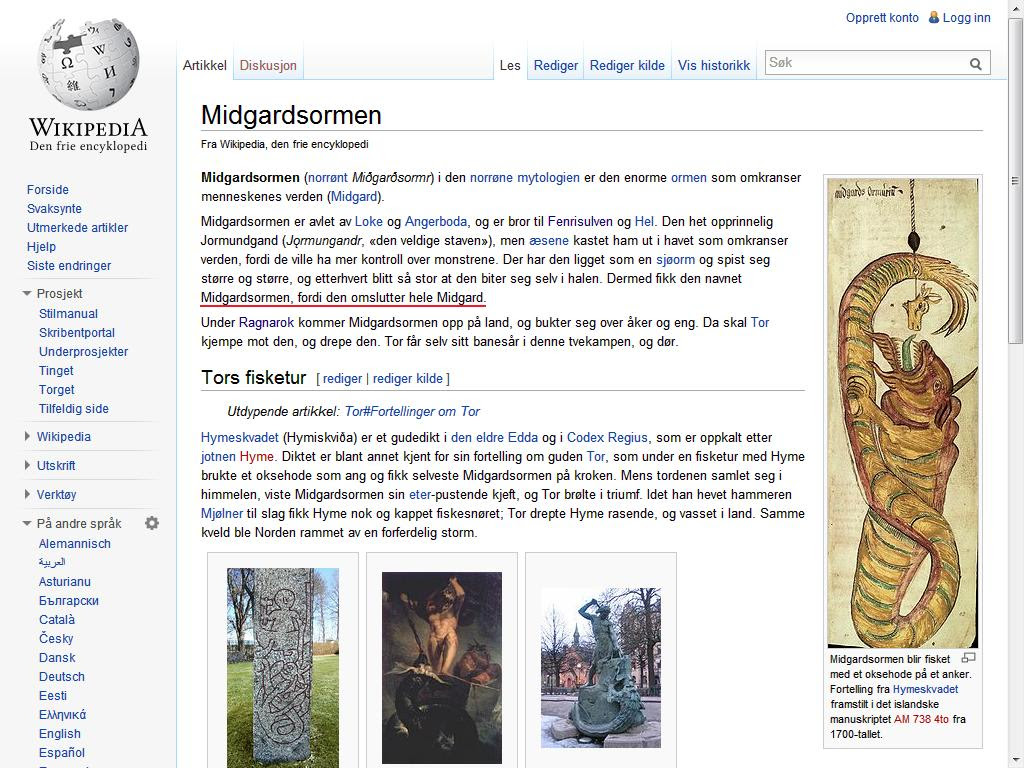Open Svaksynte link in sidebar
This screenshot has width=1024, height=768.
click(54, 208)
